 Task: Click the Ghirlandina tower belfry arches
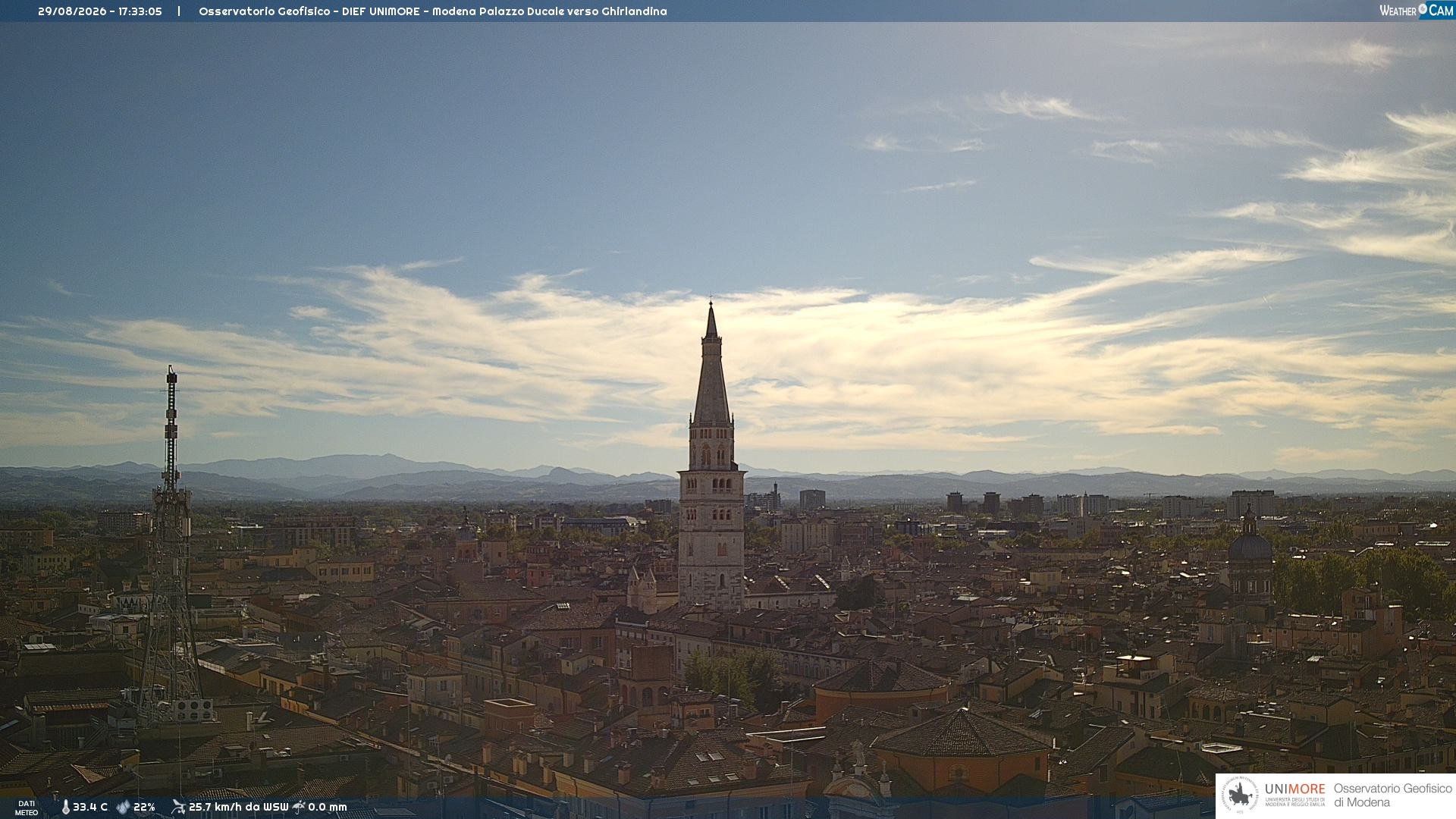click(x=711, y=455)
